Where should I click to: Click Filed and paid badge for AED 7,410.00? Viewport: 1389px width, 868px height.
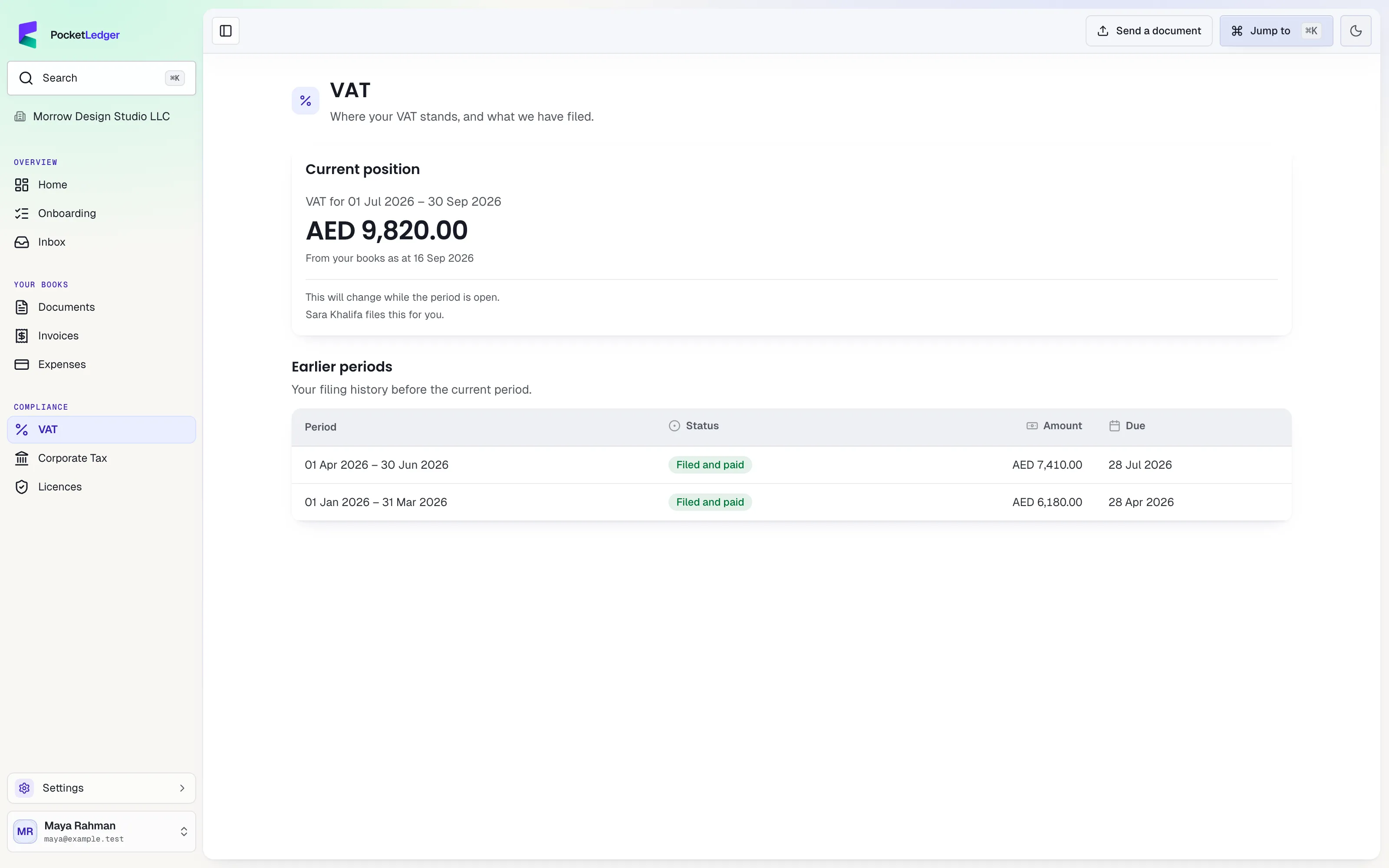point(710,465)
